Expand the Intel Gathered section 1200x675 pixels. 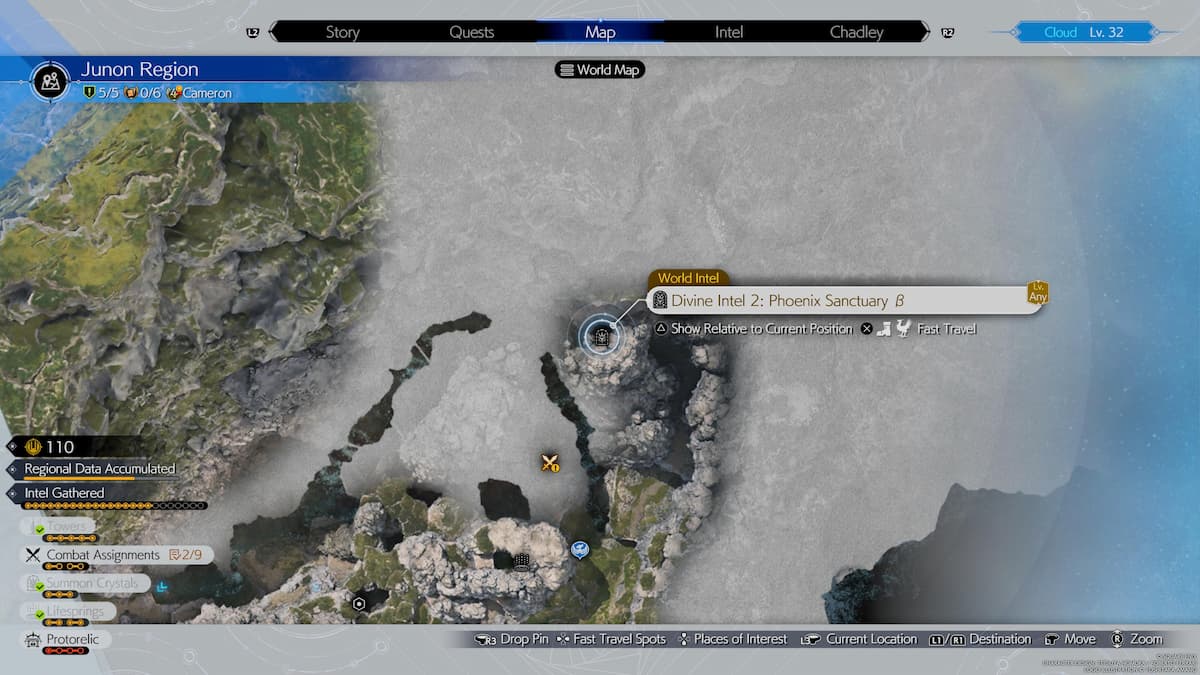[64, 493]
